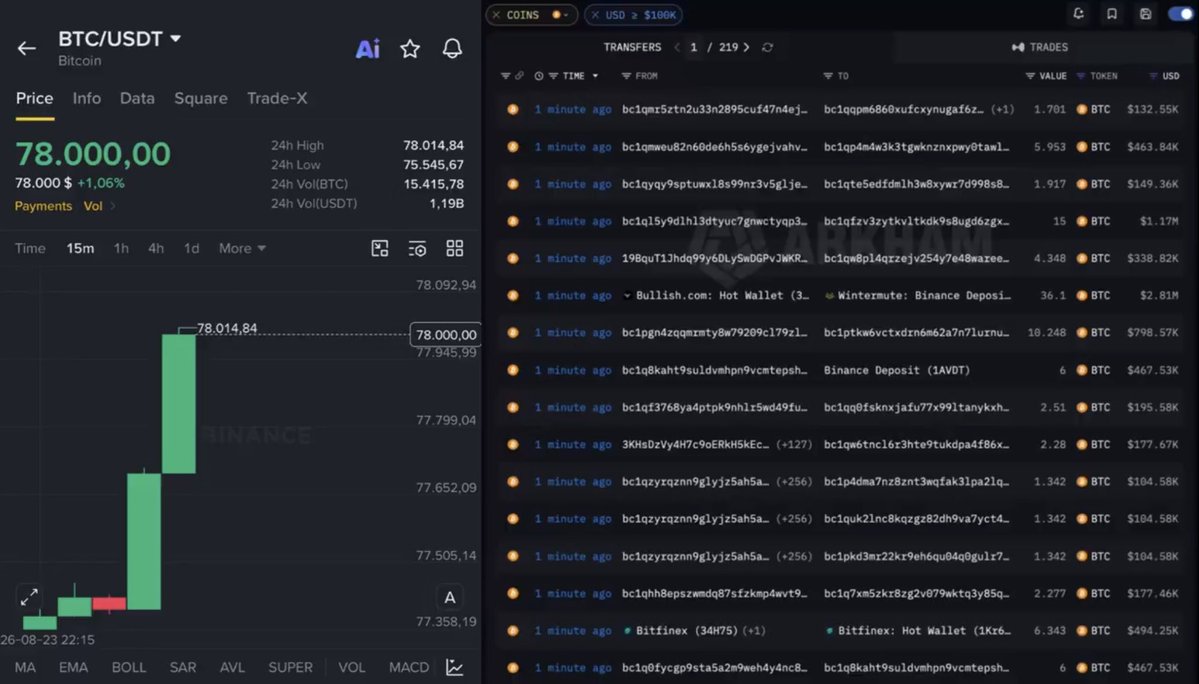Click the Payments link
Image resolution: width=1199 pixels, height=684 pixels.
click(43, 206)
